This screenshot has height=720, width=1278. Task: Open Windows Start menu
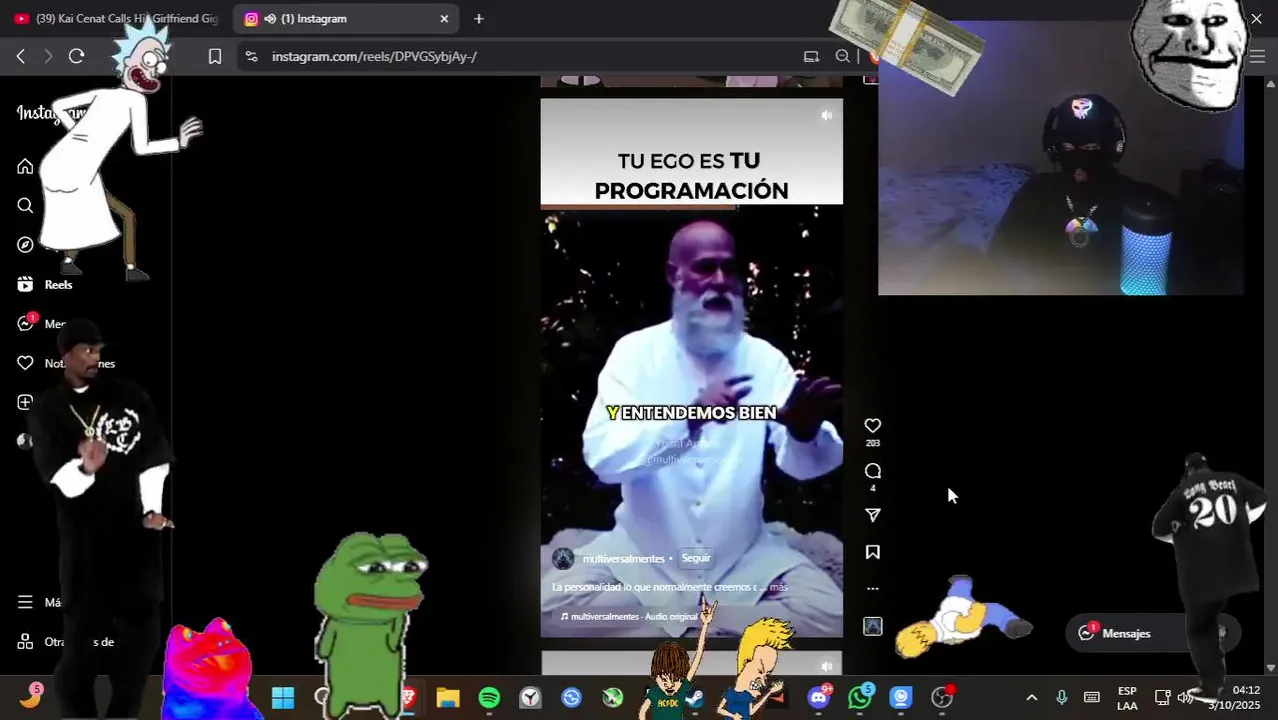[283, 698]
